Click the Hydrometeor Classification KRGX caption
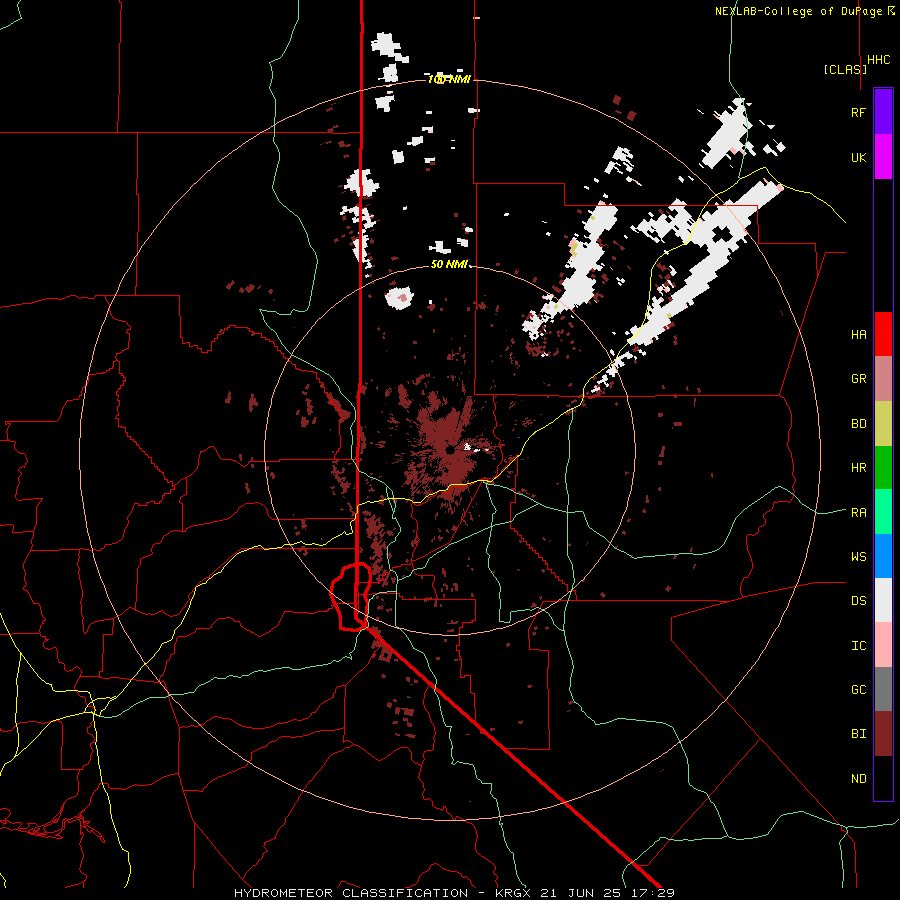The width and height of the screenshot is (900, 900). point(454,893)
